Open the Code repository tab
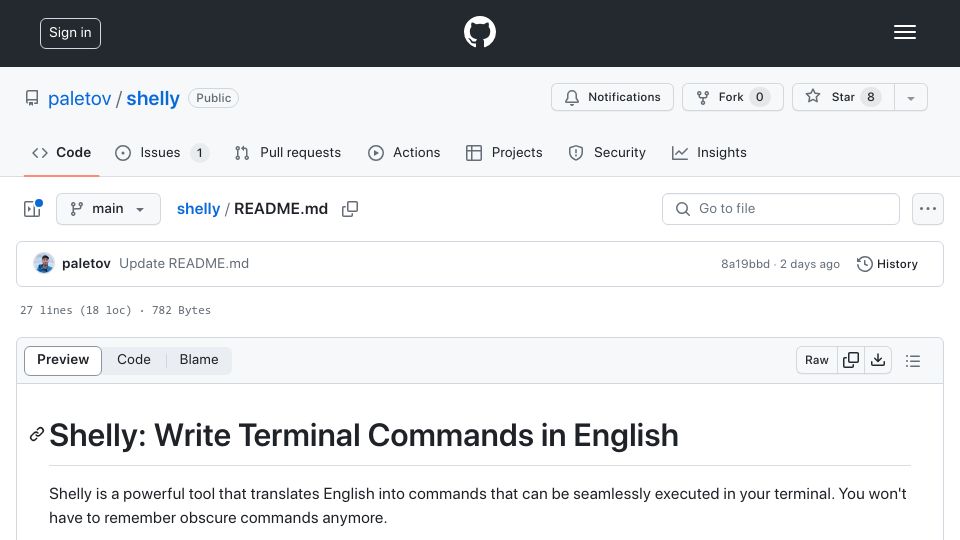Image resolution: width=960 pixels, height=540 pixels. click(x=62, y=152)
